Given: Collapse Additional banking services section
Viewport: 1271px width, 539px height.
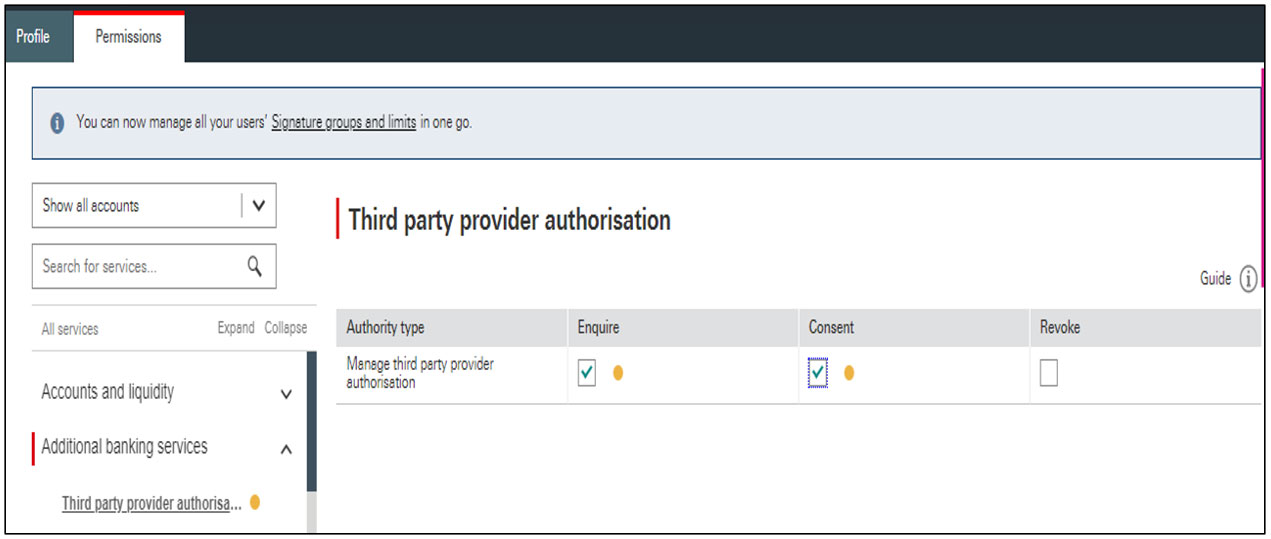Looking at the screenshot, I should pyautogui.click(x=286, y=449).
